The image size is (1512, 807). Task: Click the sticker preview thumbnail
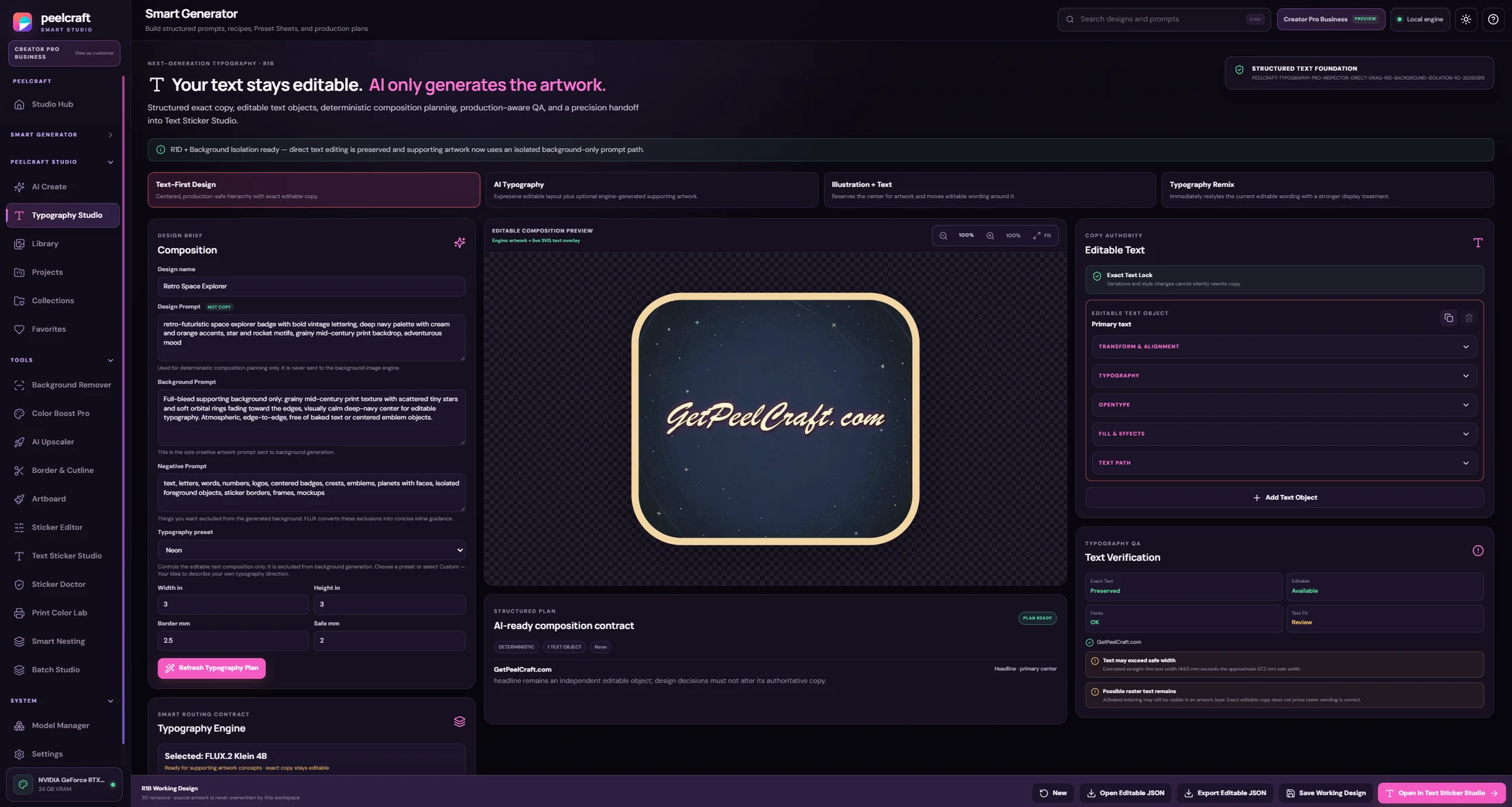pyautogui.click(x=775, y=419)
